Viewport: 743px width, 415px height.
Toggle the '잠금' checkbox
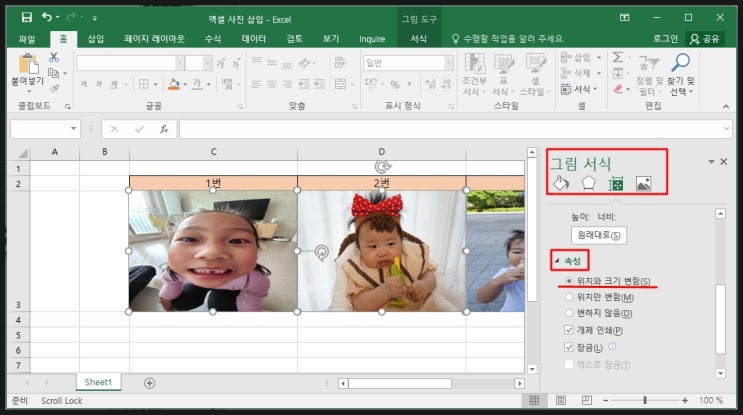coord(569,347)
